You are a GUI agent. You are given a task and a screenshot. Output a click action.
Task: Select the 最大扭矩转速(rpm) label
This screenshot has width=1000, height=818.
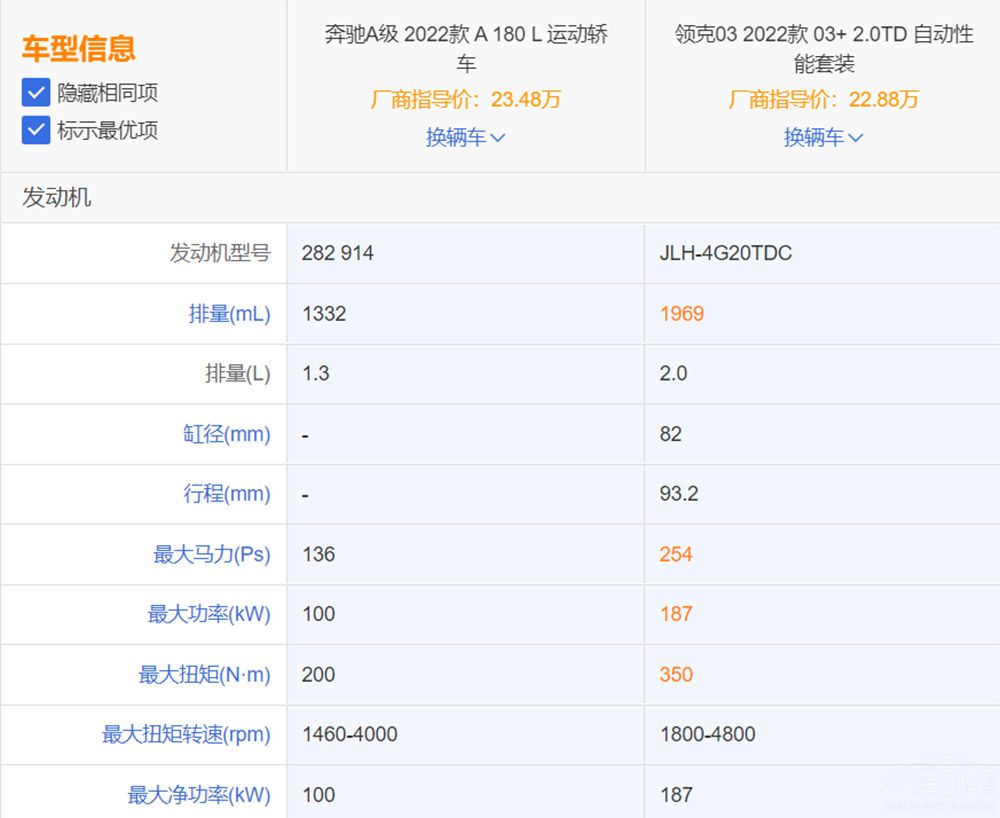186,735
